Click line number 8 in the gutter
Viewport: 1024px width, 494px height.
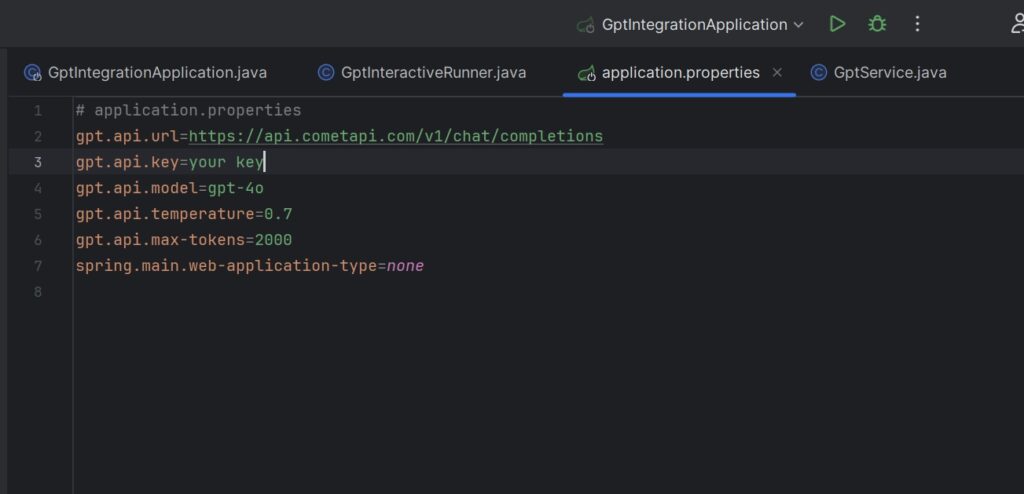coord(37,292)
